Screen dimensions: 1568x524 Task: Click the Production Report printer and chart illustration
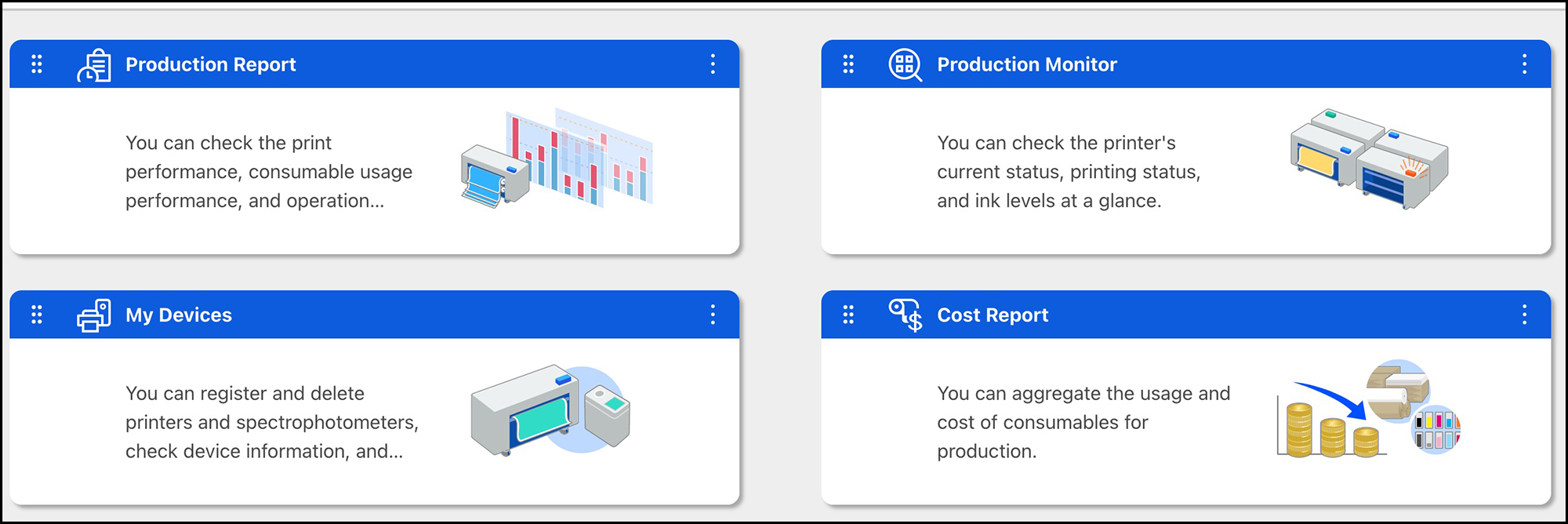(x=557, y=158)
